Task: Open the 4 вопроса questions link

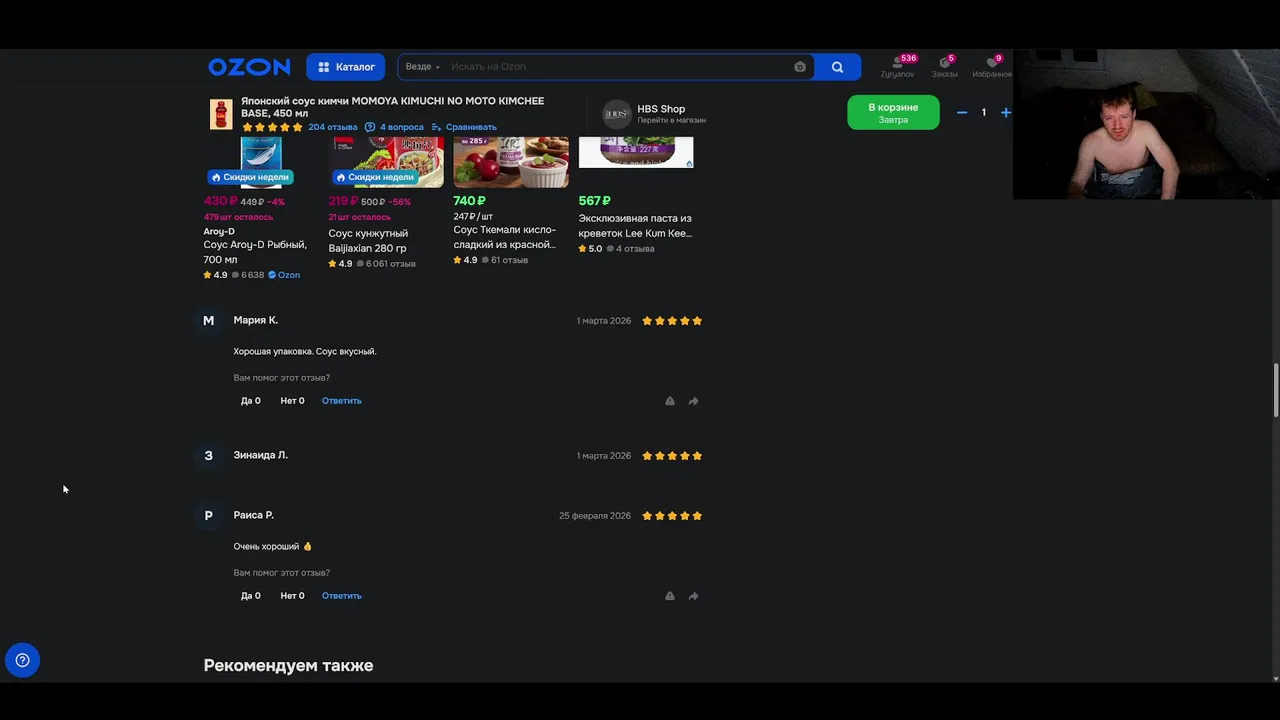Action: click(x=395, y=127)
